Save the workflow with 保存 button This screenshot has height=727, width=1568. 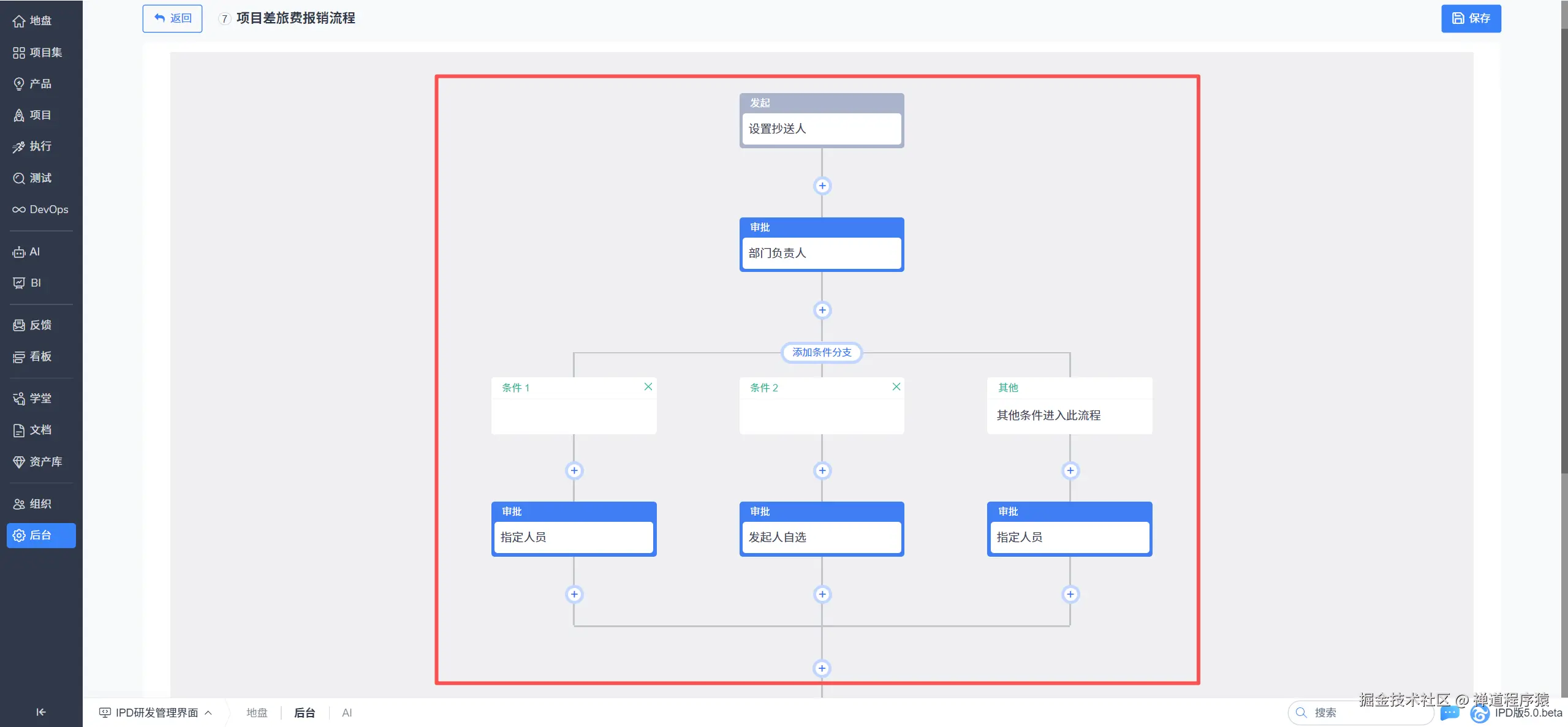pyautogui.click(x=1471, y=18)
